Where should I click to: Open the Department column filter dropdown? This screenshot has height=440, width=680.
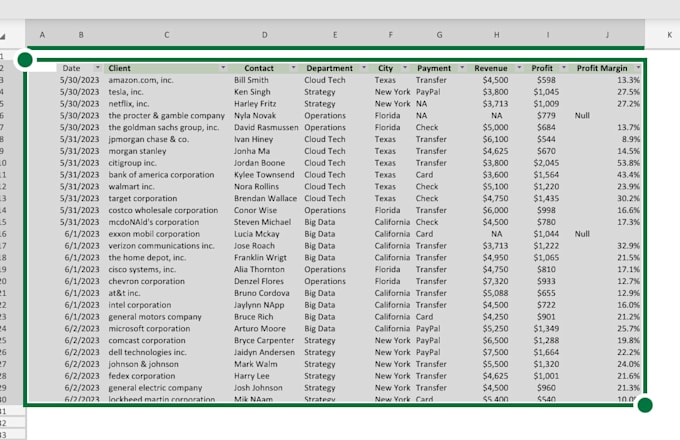point(364,68)
